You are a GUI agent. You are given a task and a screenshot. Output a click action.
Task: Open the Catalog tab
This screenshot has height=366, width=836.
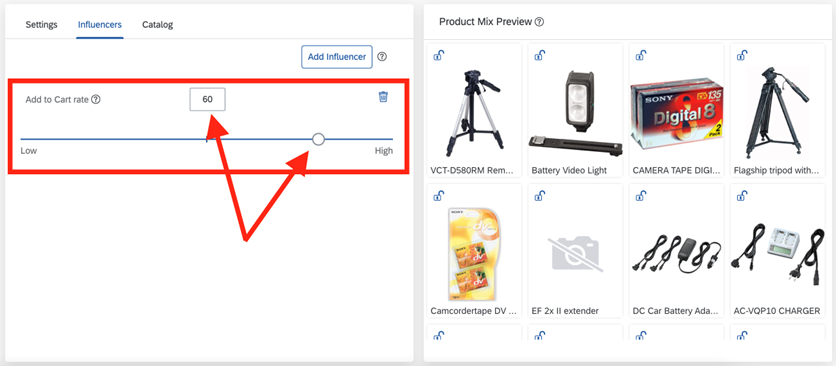(x=157, y=25)
